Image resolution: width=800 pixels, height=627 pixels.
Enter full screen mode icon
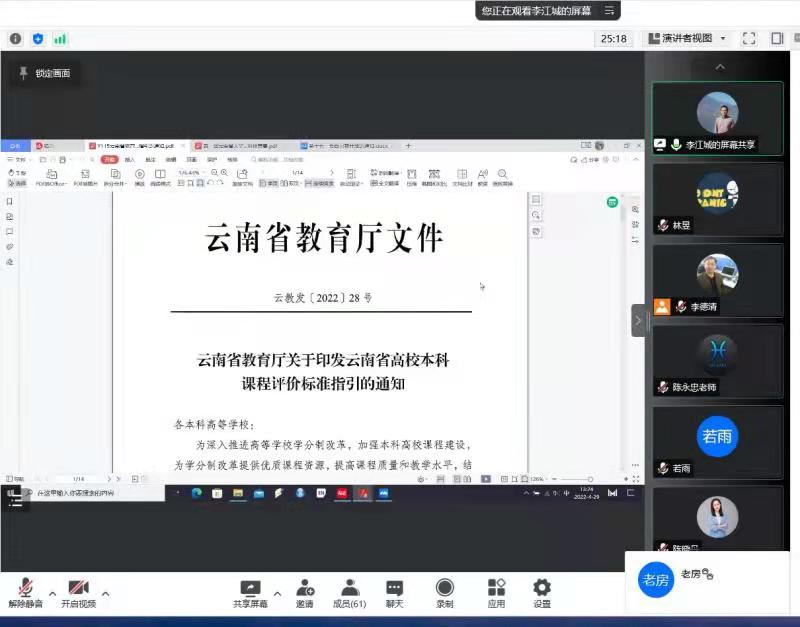pos(749,39)
